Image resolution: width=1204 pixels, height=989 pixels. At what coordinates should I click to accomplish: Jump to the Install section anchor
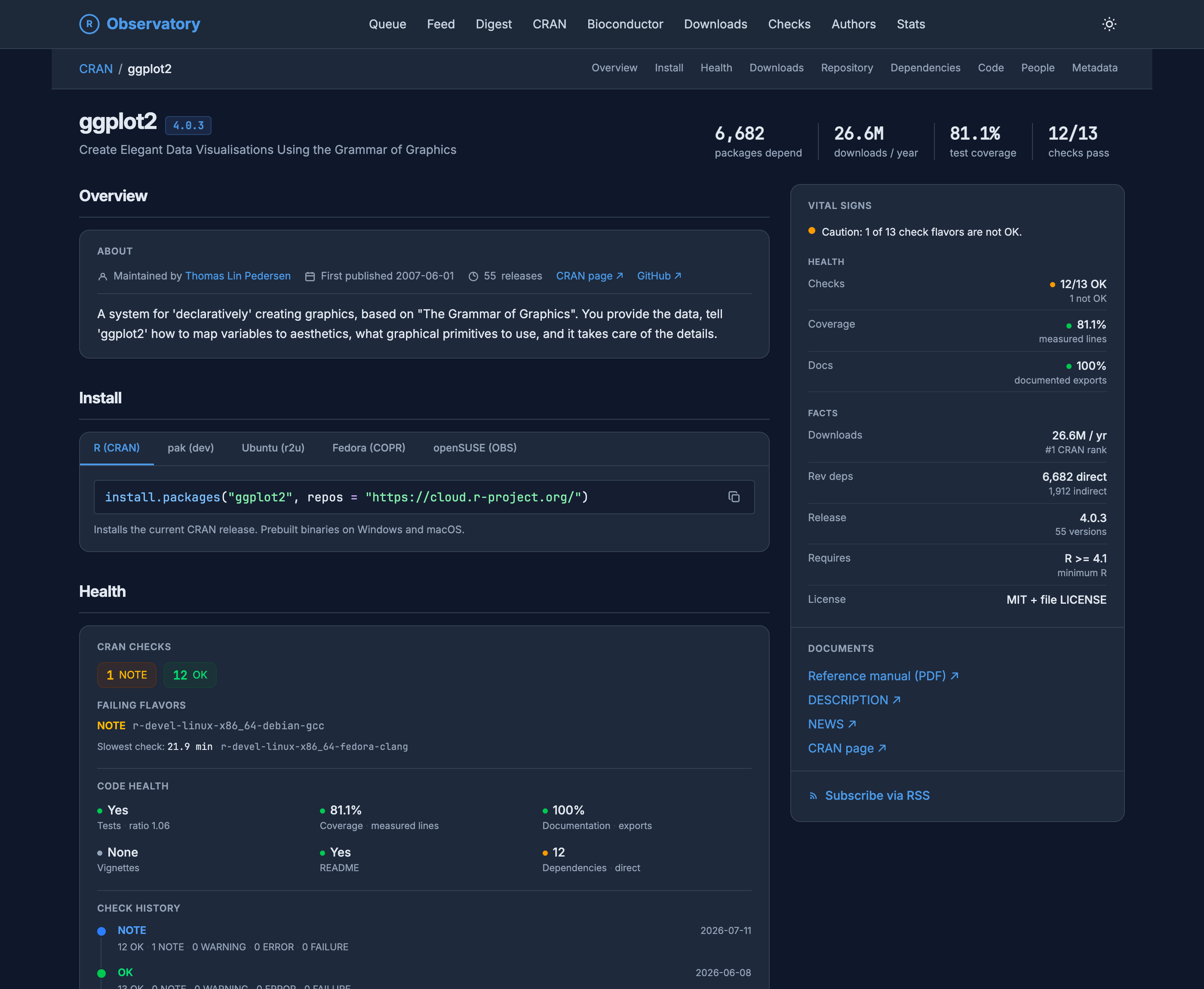click(669, 68)
